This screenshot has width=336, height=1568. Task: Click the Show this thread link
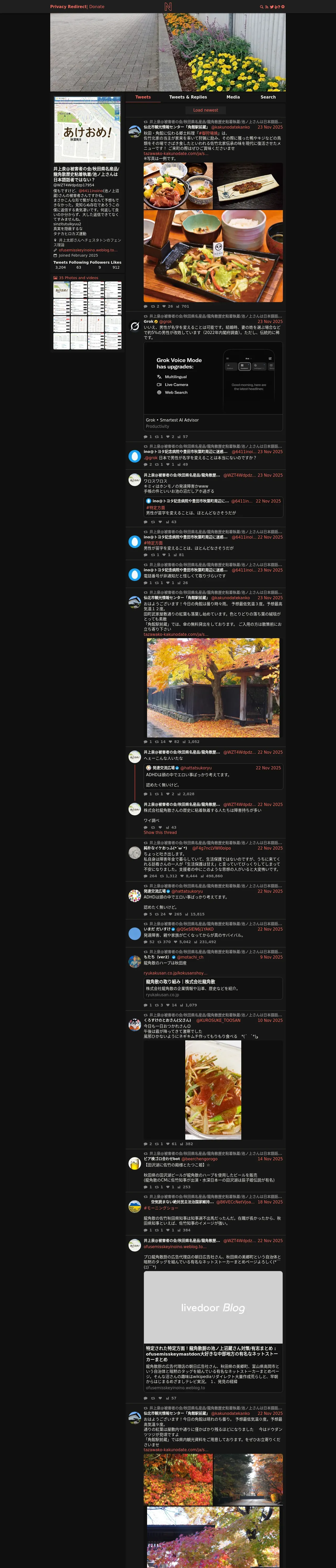point(160,833)
